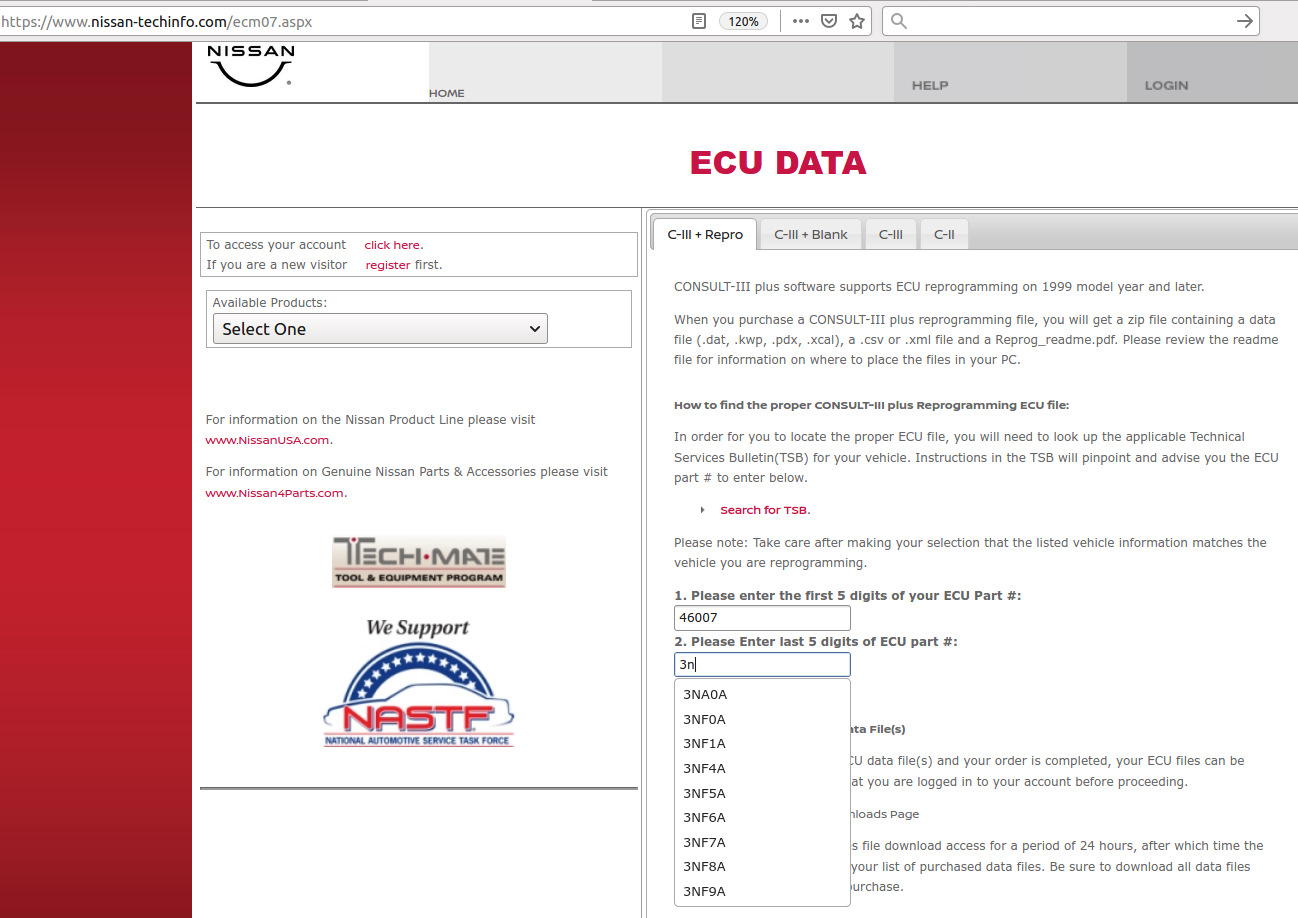Open the page actions three-dot menu
The width and height of the screenshot is (1298, 918).
(x=801, y=21)
